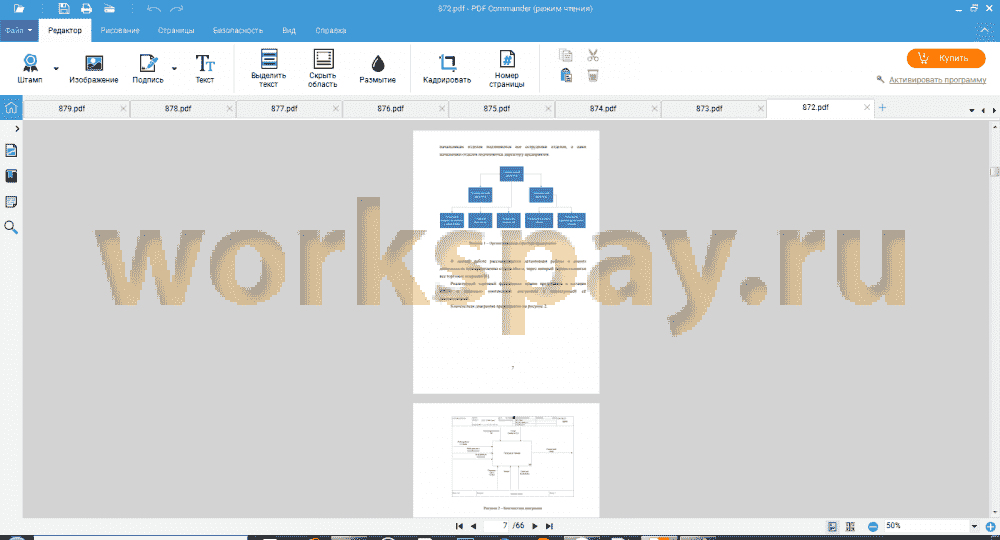Expand the left sidebar with chevron
The image size is (1000, 540).
coord(17,129)
